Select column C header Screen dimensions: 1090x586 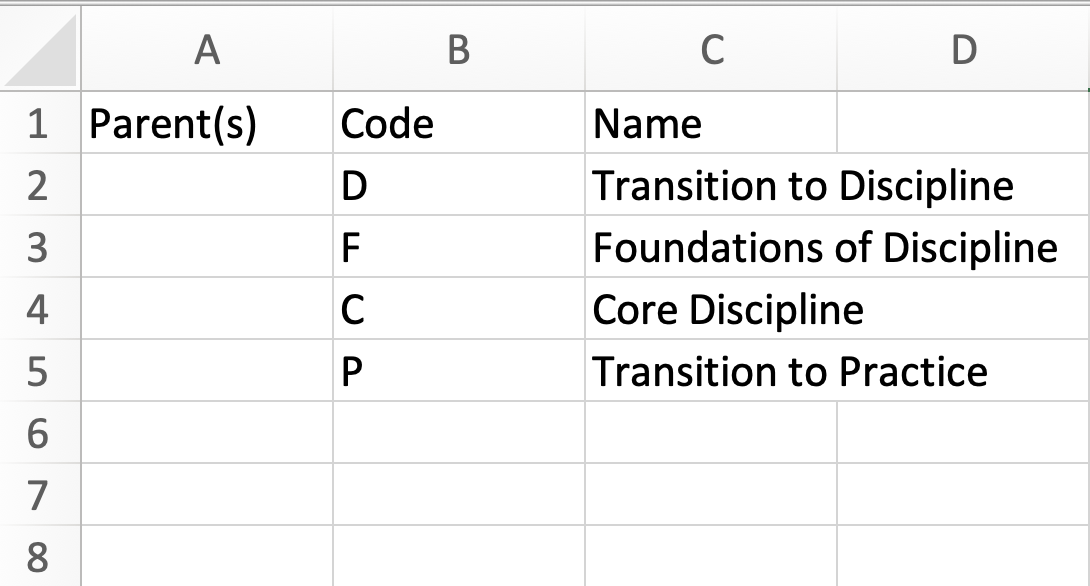pyautogui.click(x=711, y=50)
